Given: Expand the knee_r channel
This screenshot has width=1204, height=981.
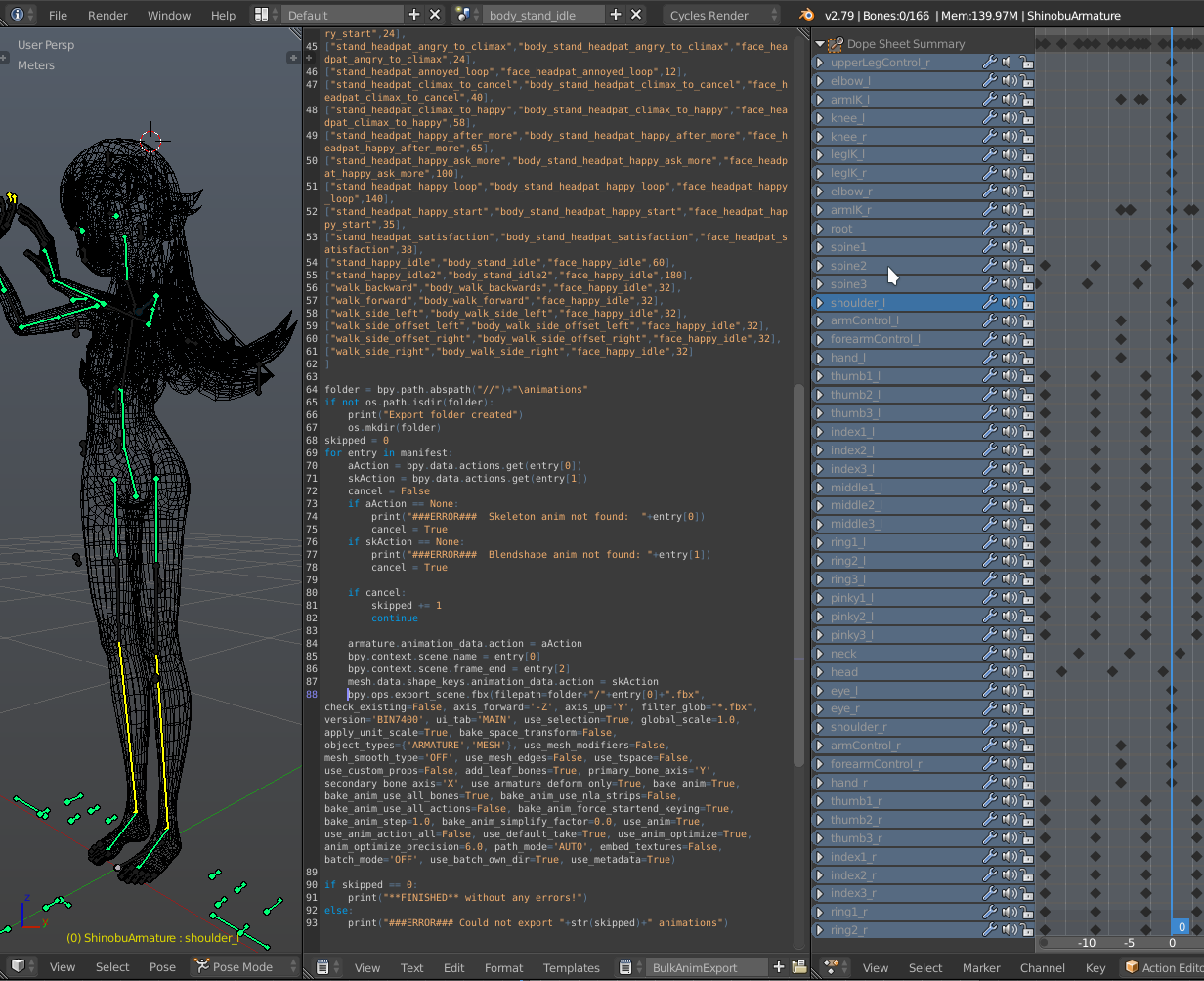Looking at the screenshot, I should [820, 137].
